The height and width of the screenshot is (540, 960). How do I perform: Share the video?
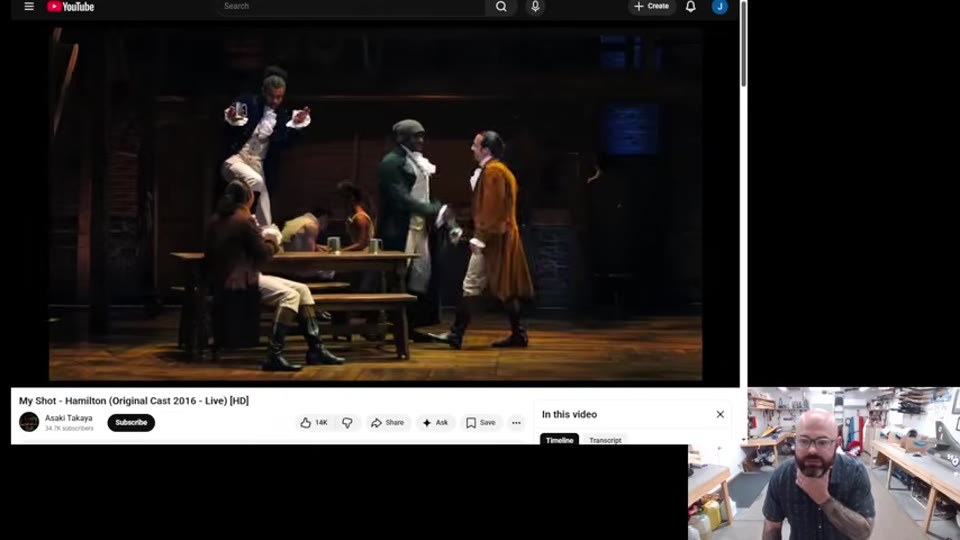point(388,422)
